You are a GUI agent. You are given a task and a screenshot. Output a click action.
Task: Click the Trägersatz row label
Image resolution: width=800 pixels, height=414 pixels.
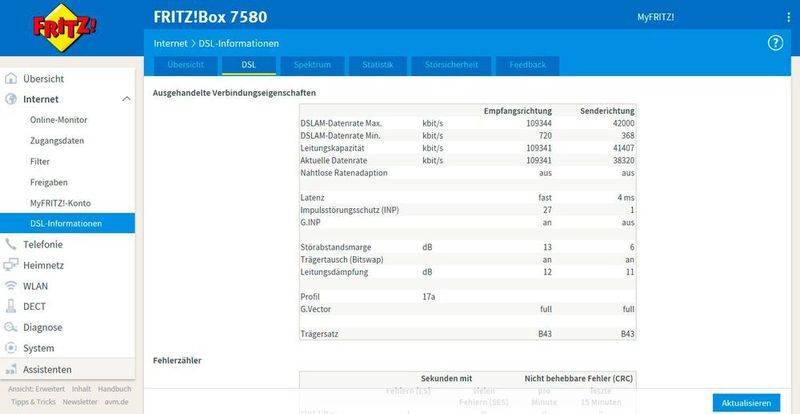(x=320, y=334)
